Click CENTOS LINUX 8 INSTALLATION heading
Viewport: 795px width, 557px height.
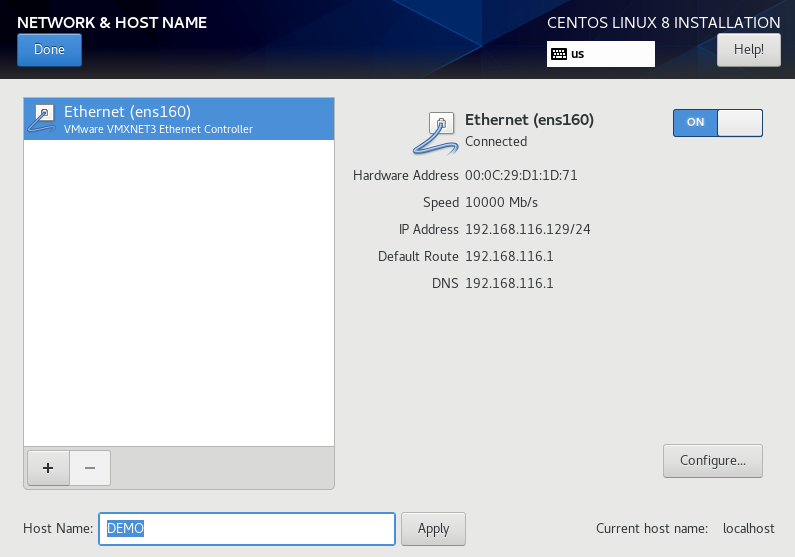pos(664,23)
